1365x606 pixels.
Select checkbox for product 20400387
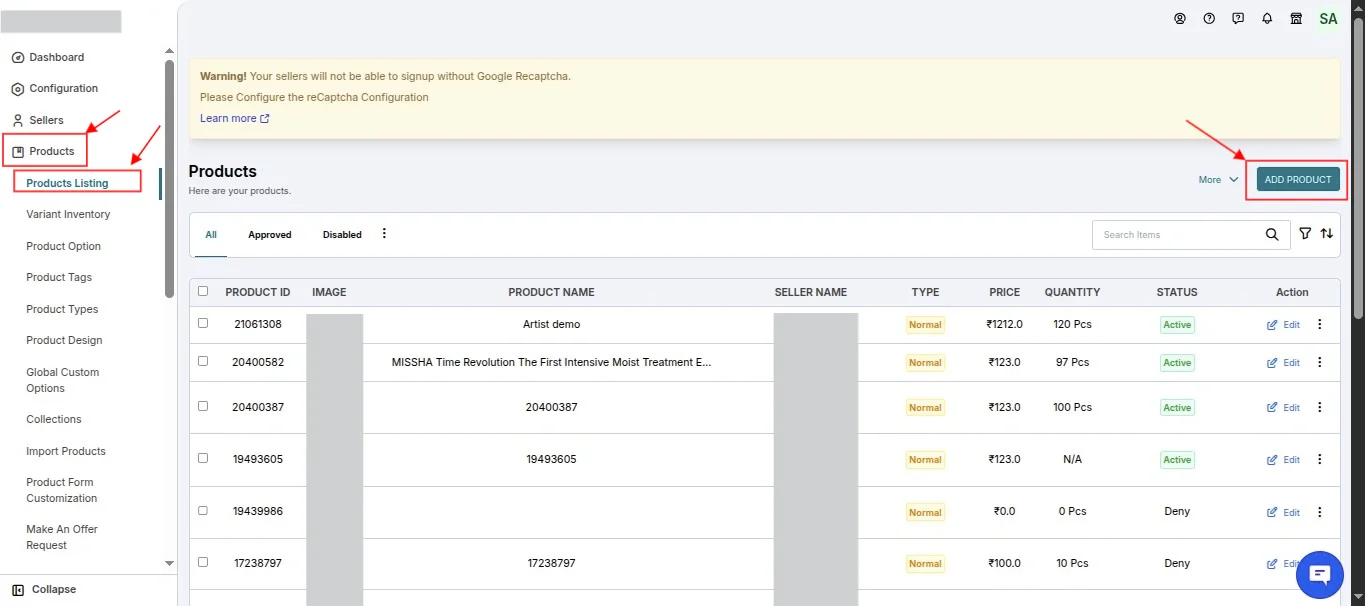point(203,406)
